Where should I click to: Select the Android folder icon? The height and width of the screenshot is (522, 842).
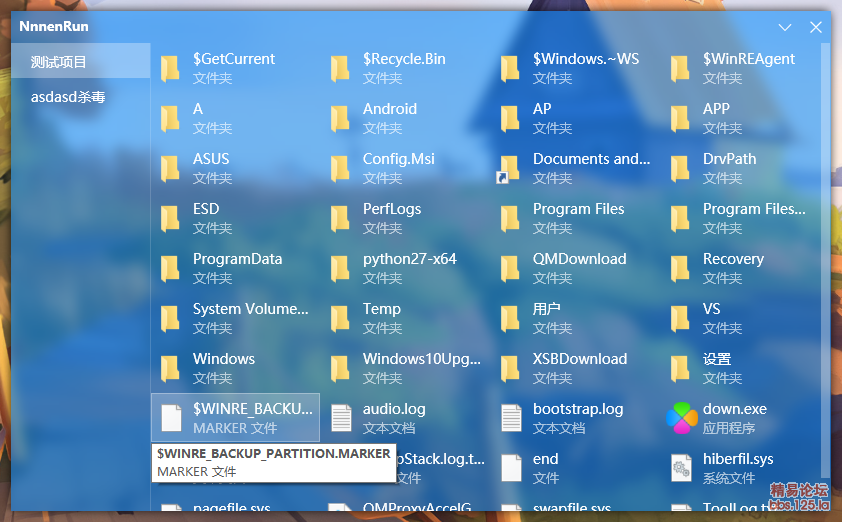point(340,119)
